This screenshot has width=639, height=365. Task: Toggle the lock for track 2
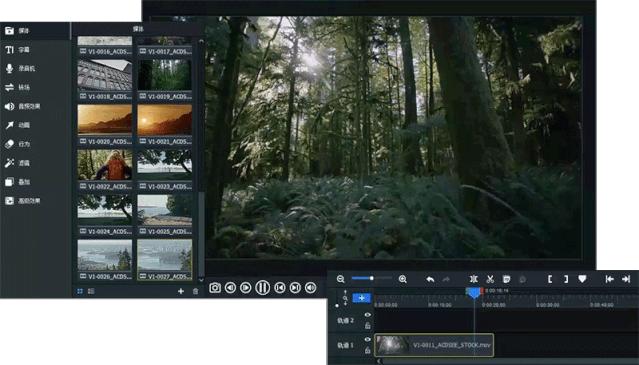tap(368, 325)
